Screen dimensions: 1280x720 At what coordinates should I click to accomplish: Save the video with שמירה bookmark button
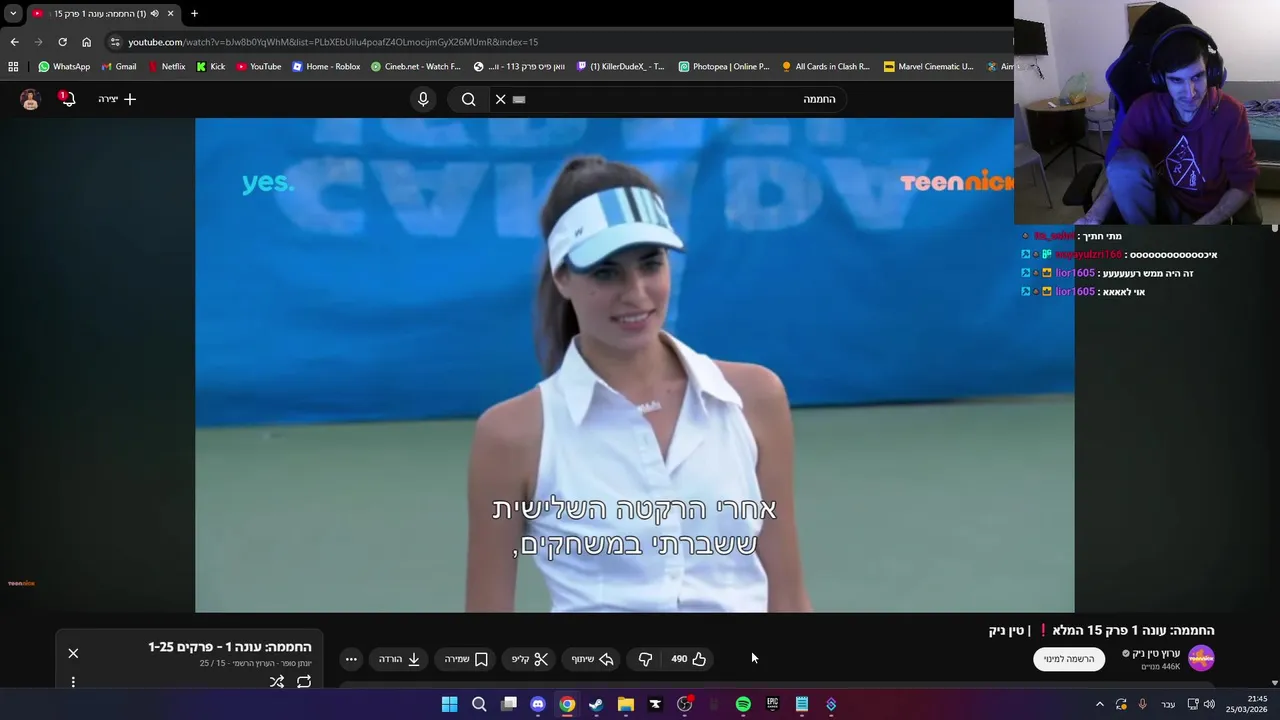coord(466,659)
